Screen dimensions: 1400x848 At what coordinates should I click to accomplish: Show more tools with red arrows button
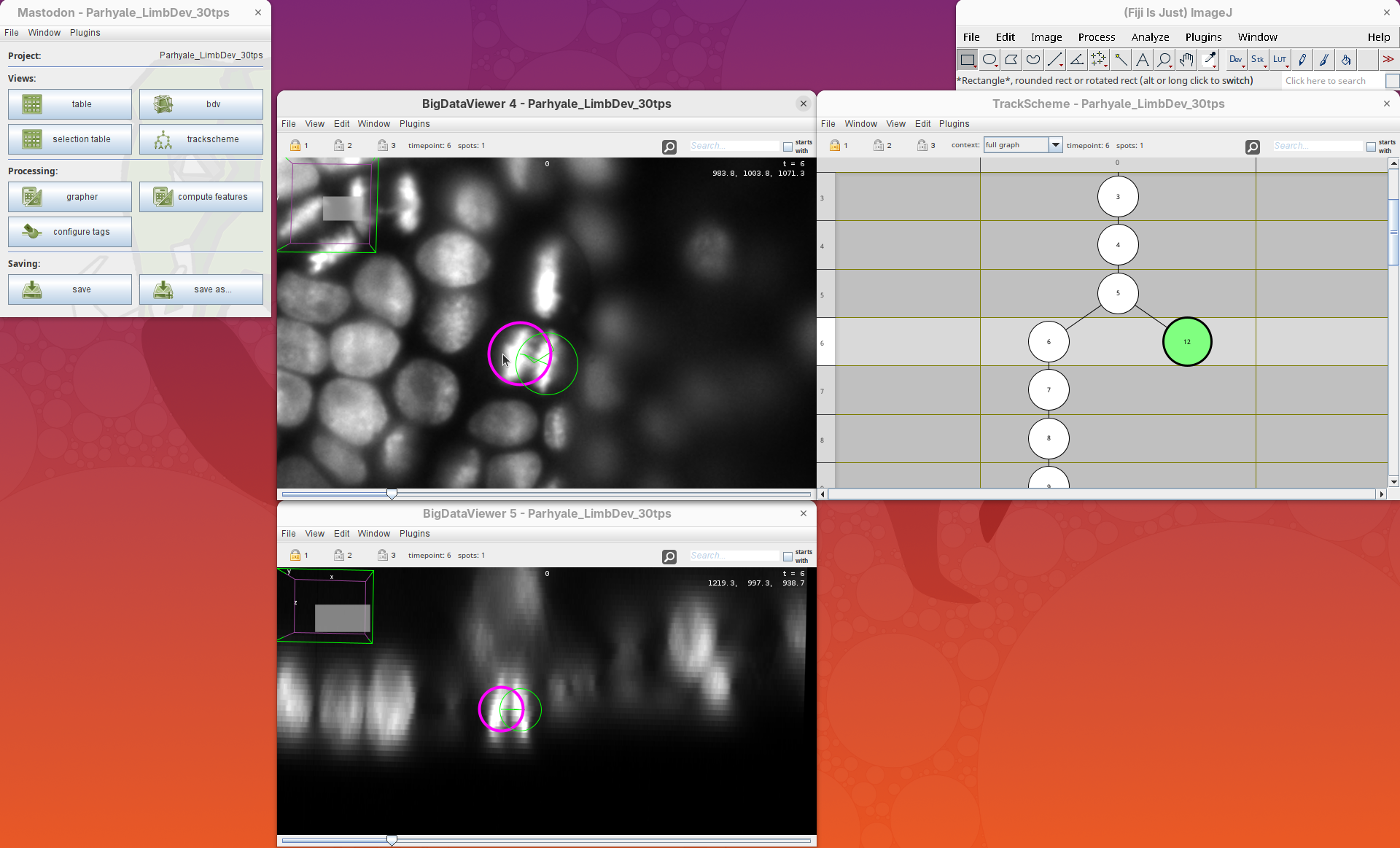point(1388,60)
